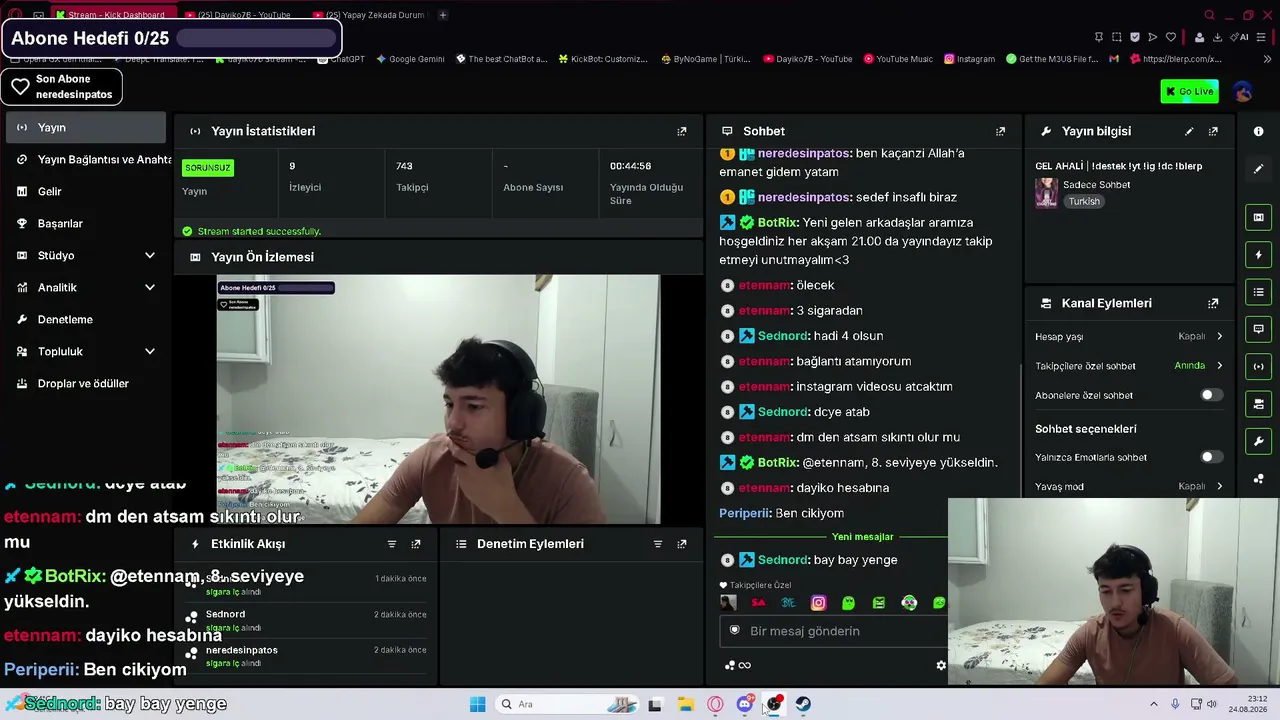This screenshot has height=720, width=1280.
Task: Open the Google Gemini bookmark
Action: pos(410,59)
